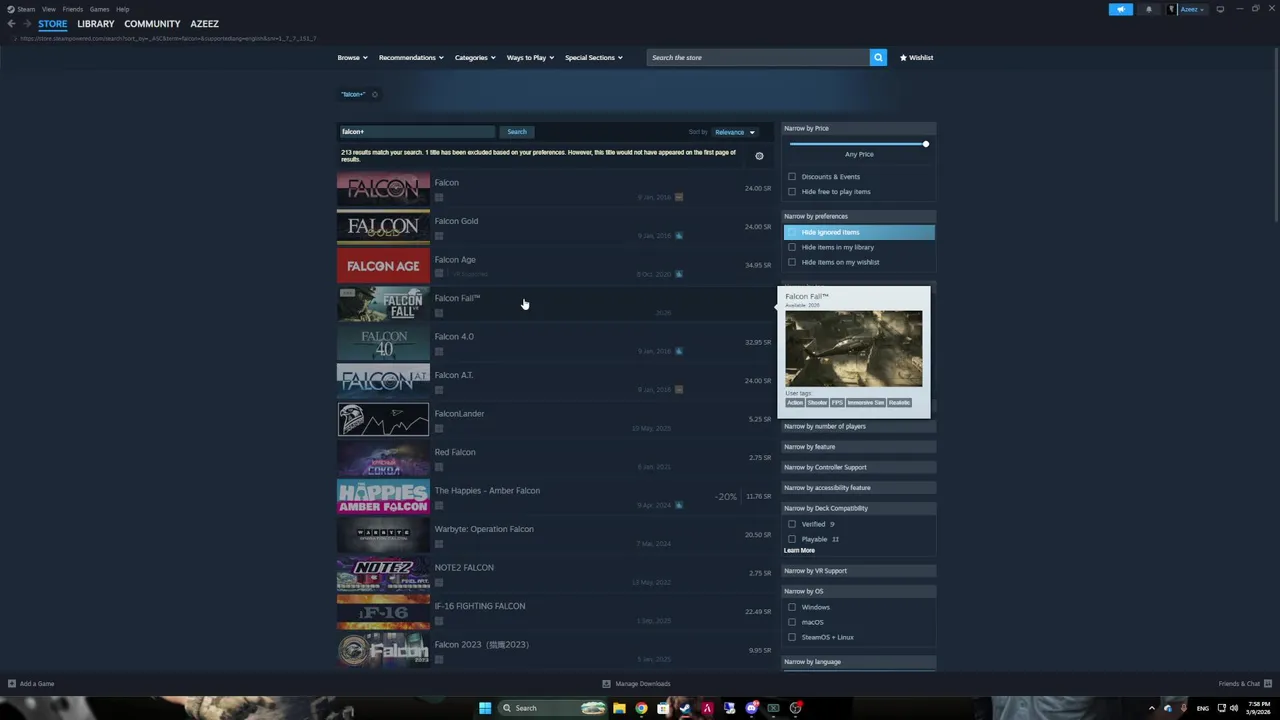Remove the "falcon+" search tag

tap(375, 94)
